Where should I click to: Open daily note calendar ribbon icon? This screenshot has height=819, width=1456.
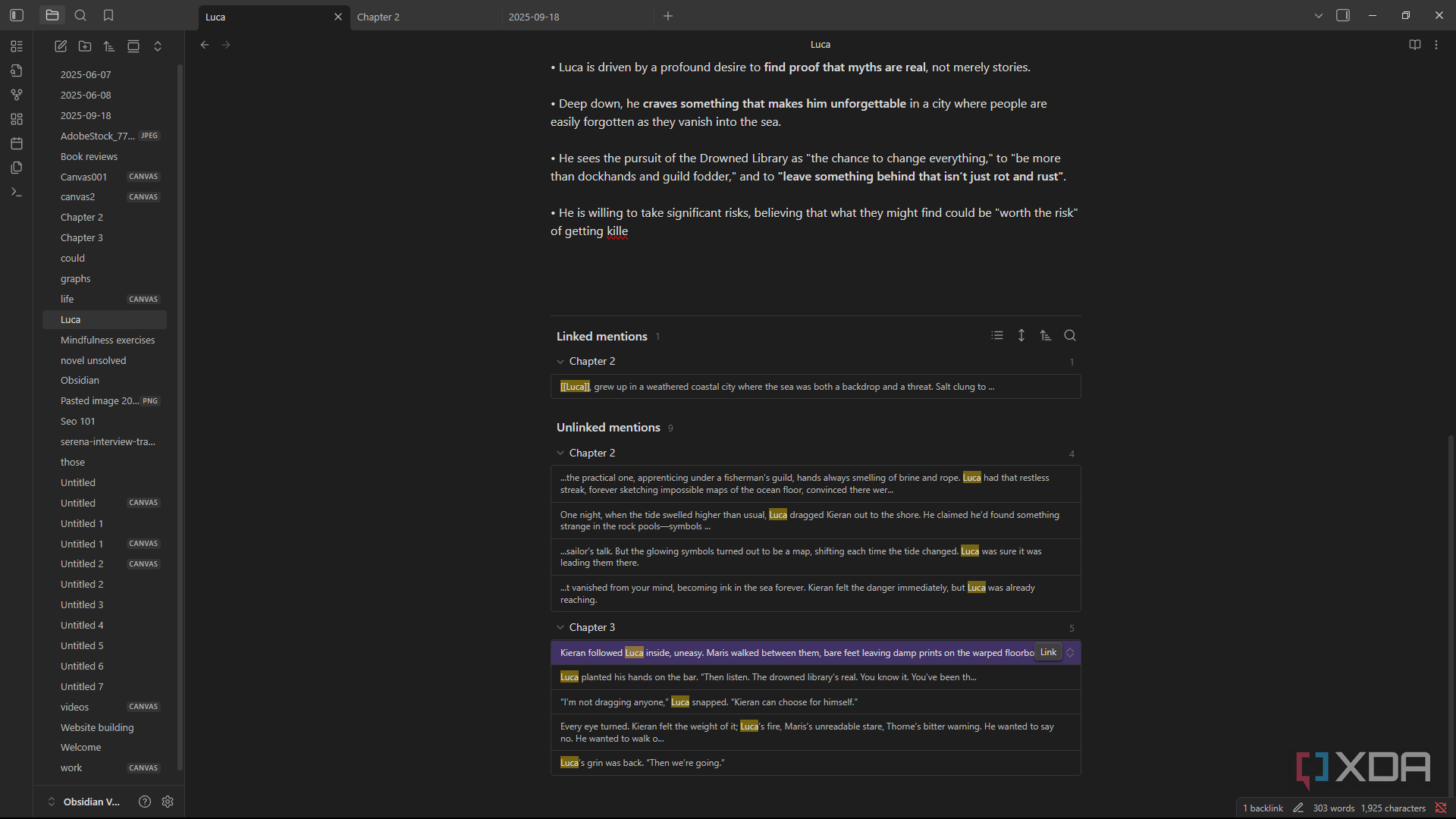point(17,143)
